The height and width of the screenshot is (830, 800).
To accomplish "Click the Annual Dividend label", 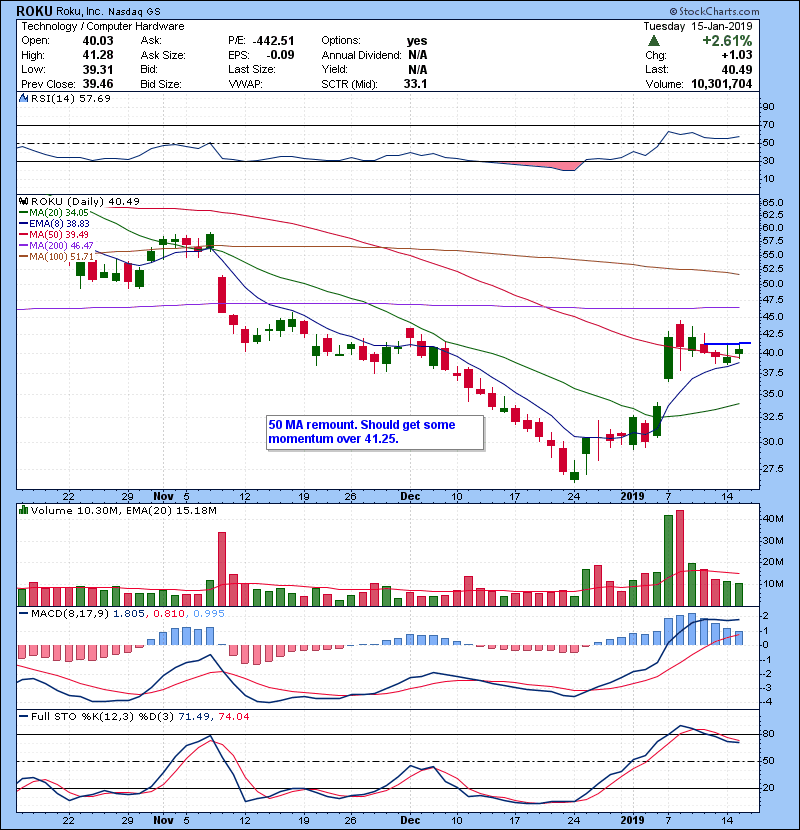I will (361, 55).
